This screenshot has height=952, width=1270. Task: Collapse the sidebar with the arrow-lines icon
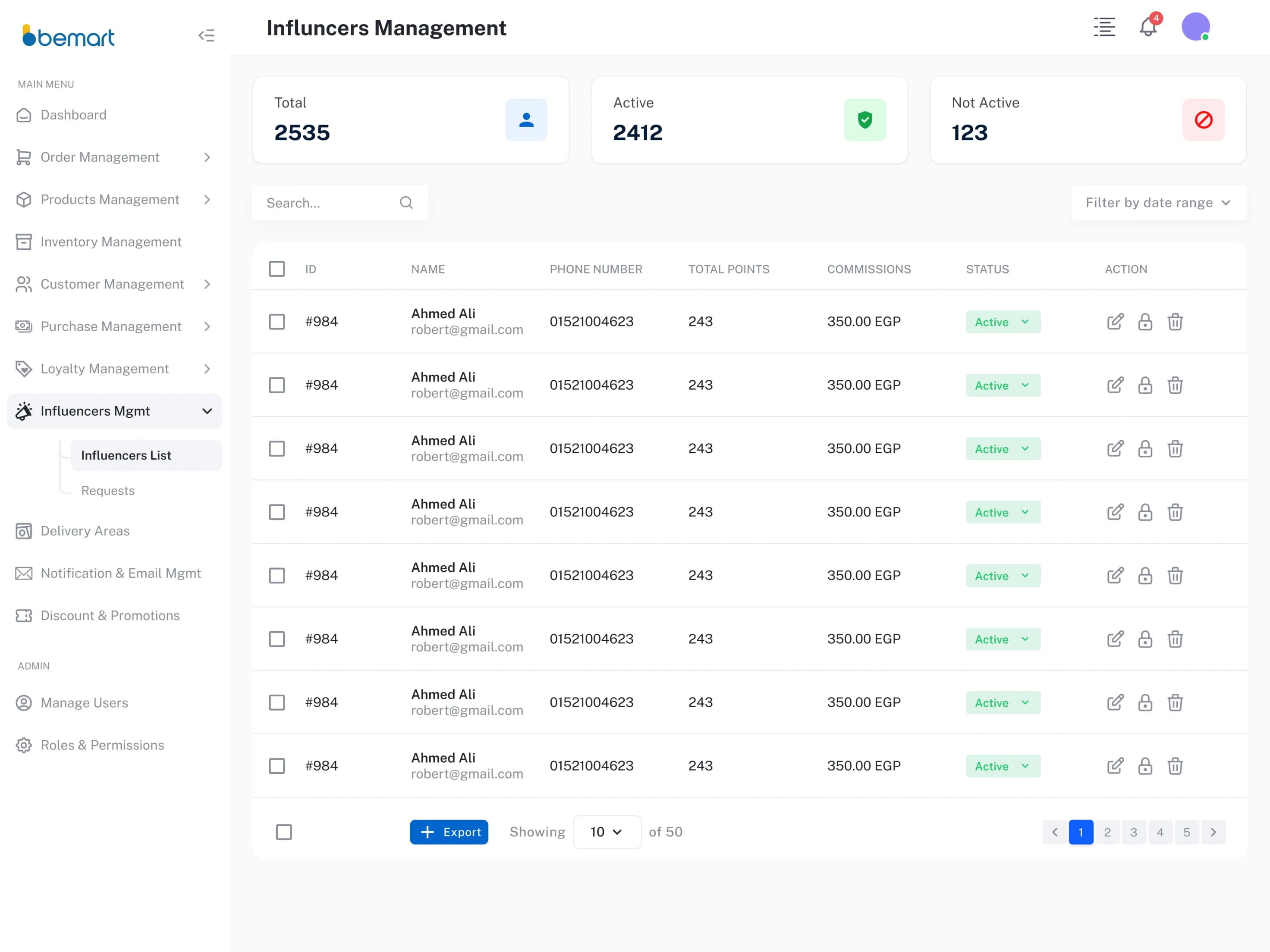(x=206, y=36)
